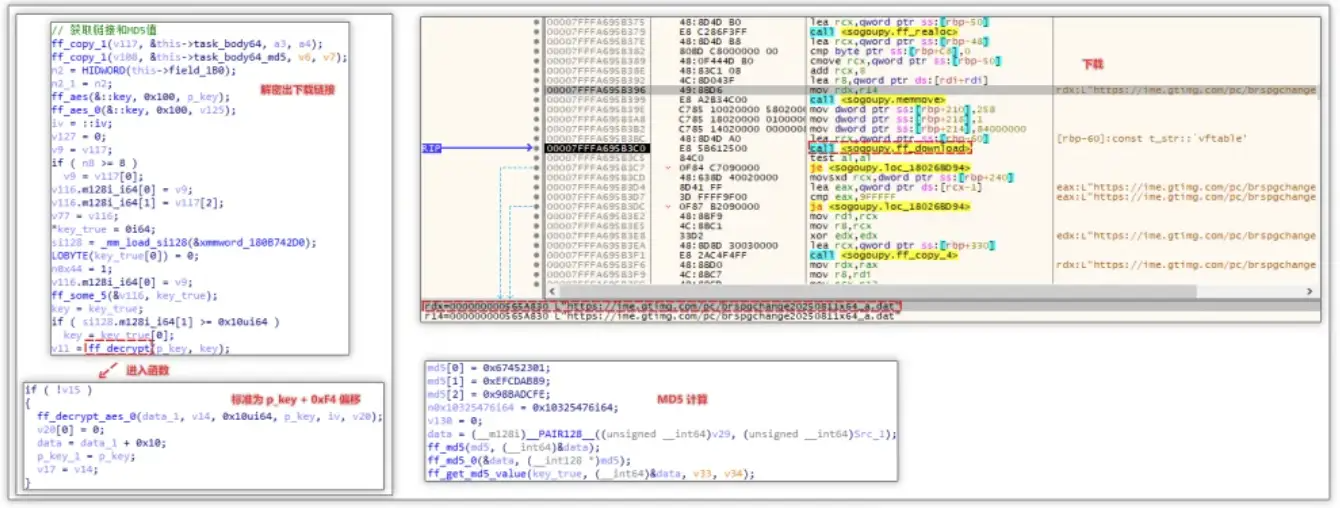Click the RIP instruction pointer label
The height and width of the screenshot is (508, 1340).
coord(433,148)
